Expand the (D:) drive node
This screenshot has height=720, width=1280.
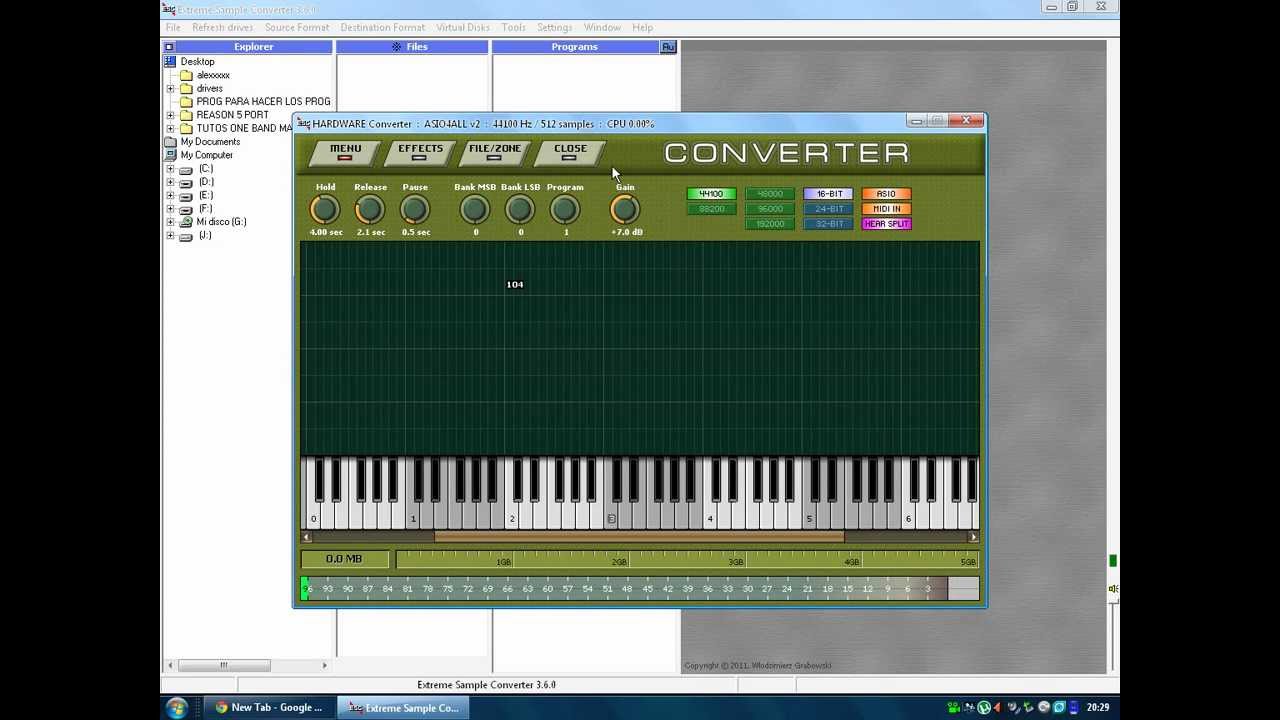[170, 182]
